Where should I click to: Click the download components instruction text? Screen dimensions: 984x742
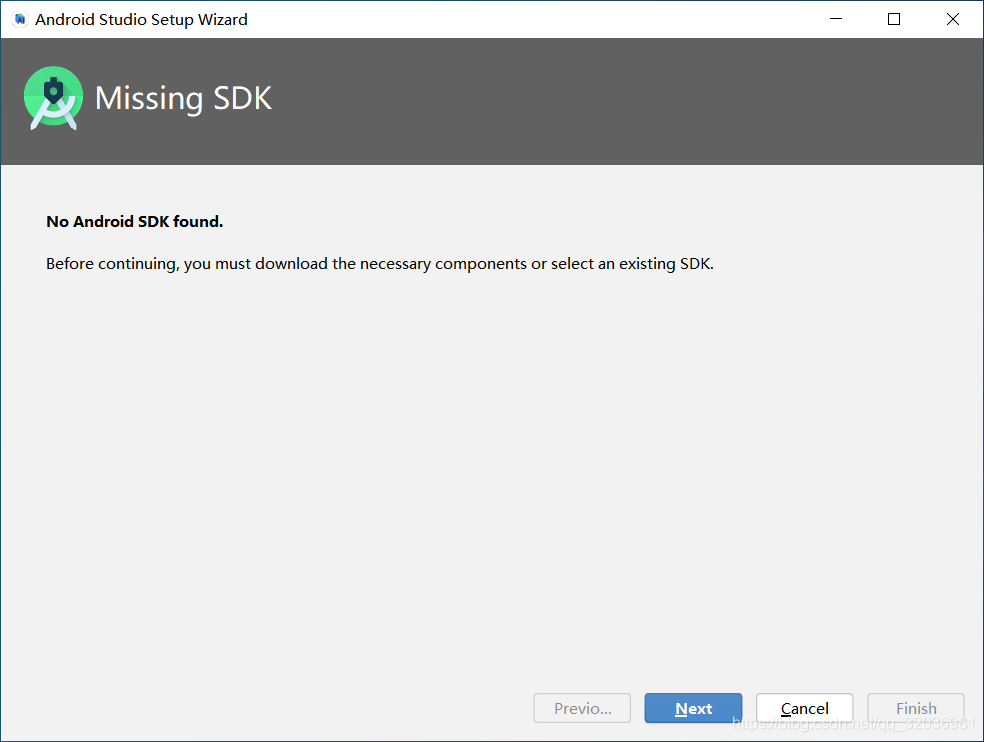379,263
